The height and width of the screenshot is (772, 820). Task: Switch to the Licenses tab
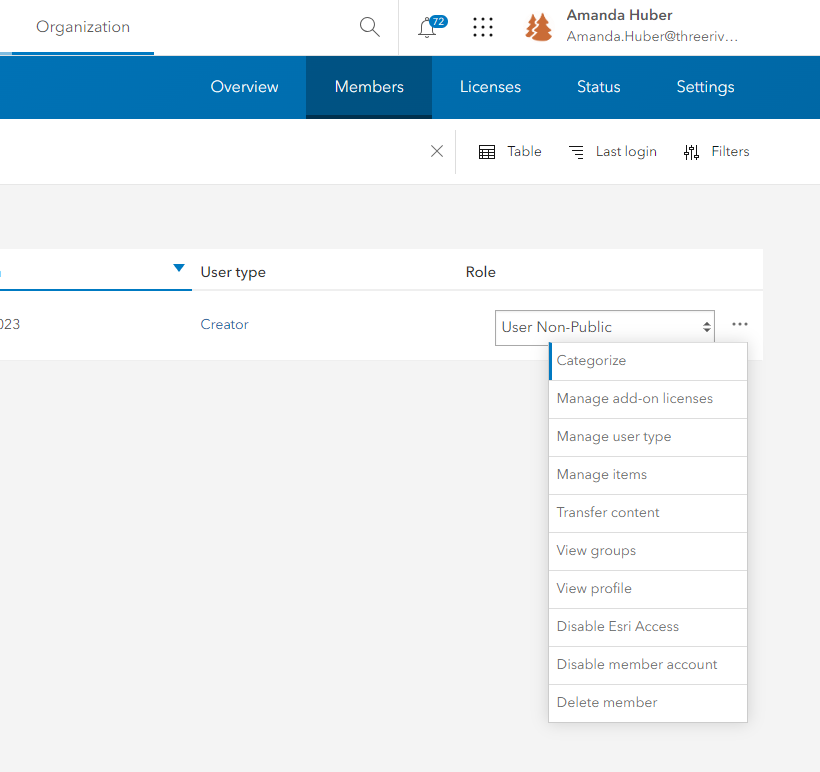tap(490, 87)
